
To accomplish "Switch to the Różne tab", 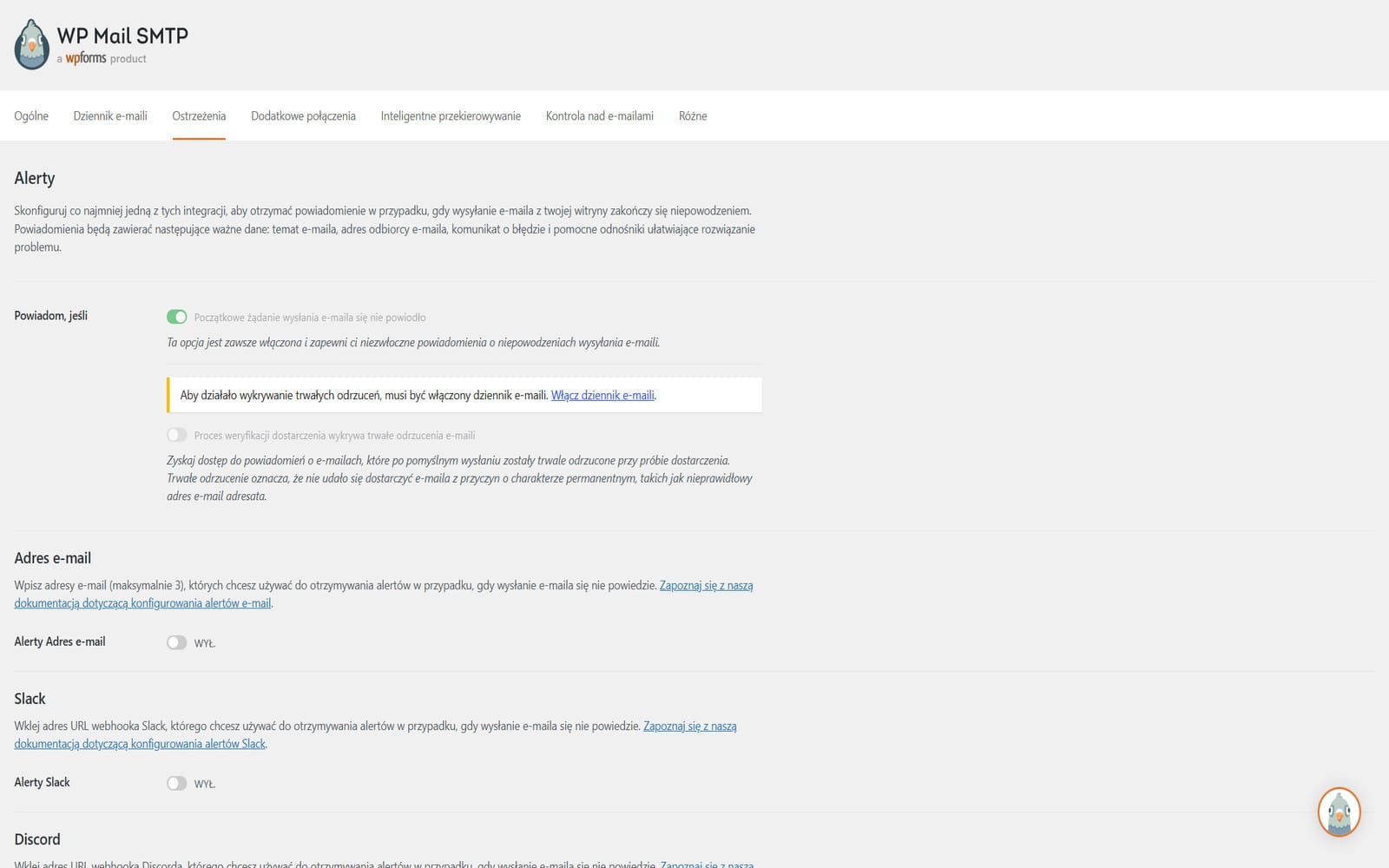I will pyautogui.click(x=693, y=115).
